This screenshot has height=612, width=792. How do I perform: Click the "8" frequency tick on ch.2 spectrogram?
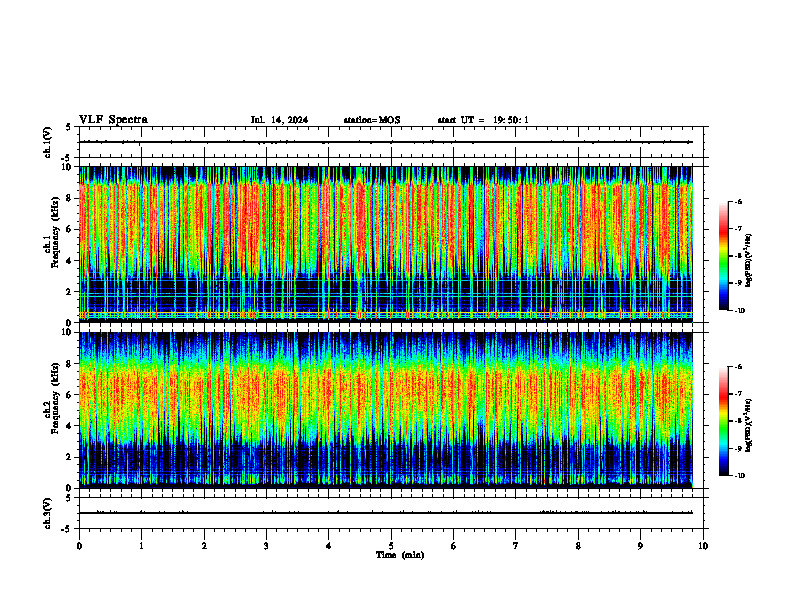click(69, 364)
